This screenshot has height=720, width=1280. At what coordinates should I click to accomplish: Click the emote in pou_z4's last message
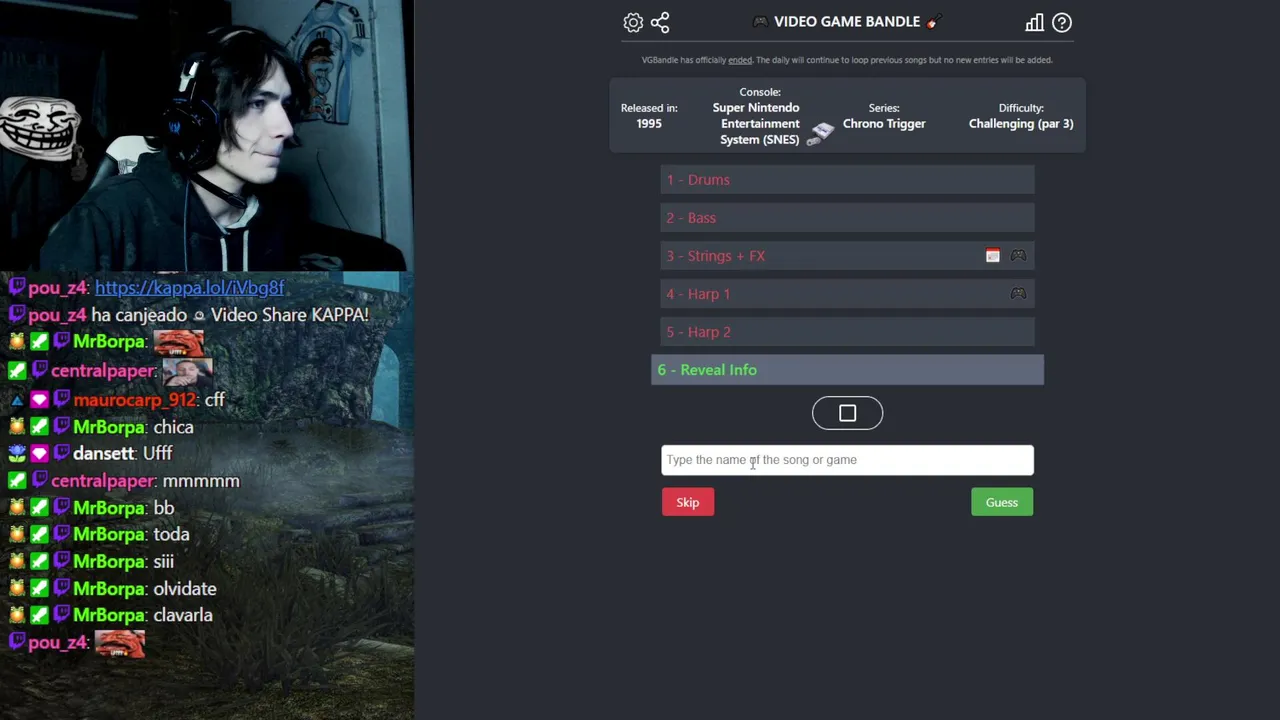(120, 643)
